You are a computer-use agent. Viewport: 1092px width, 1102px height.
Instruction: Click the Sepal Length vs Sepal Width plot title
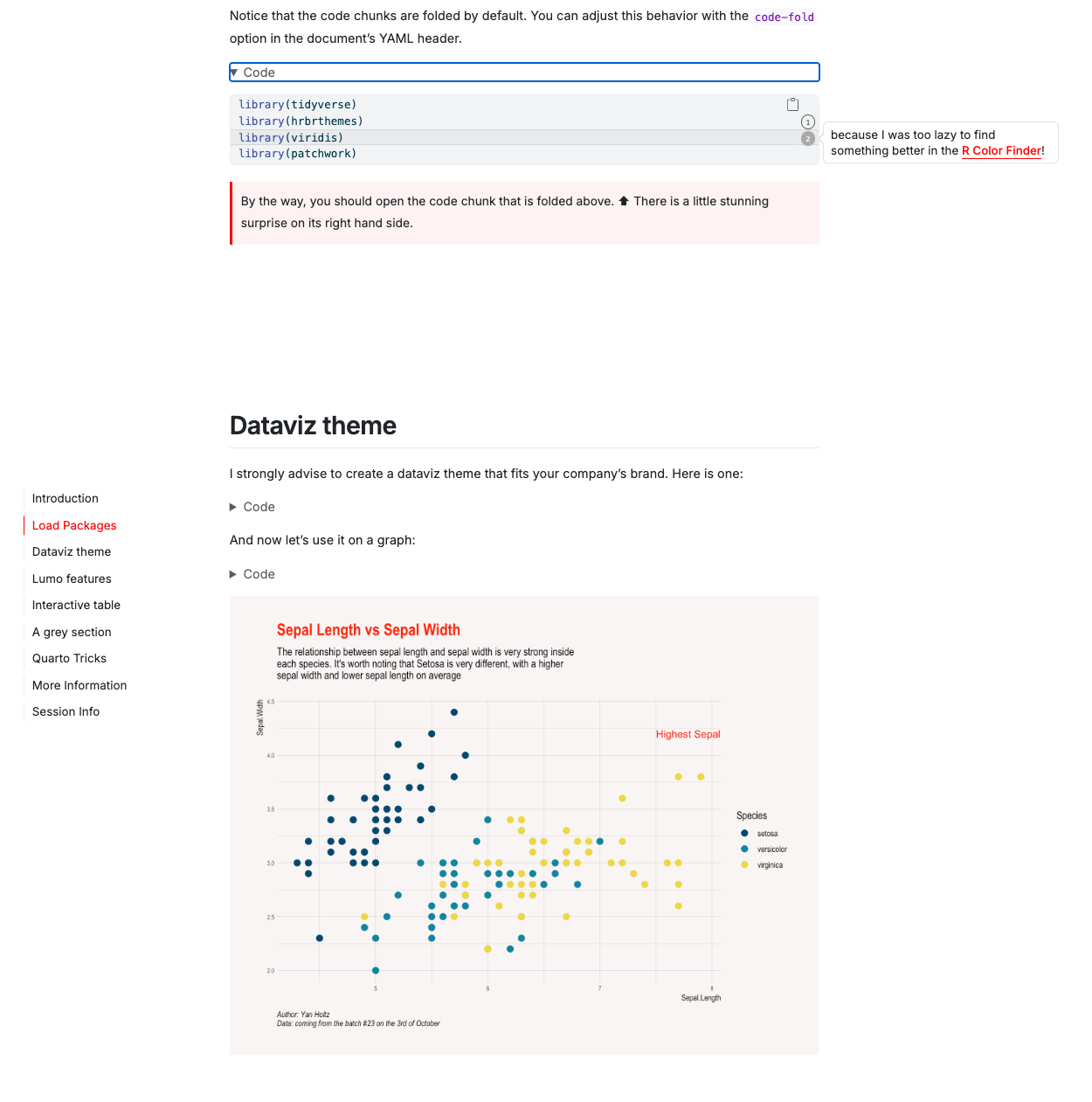coord(368,630)
